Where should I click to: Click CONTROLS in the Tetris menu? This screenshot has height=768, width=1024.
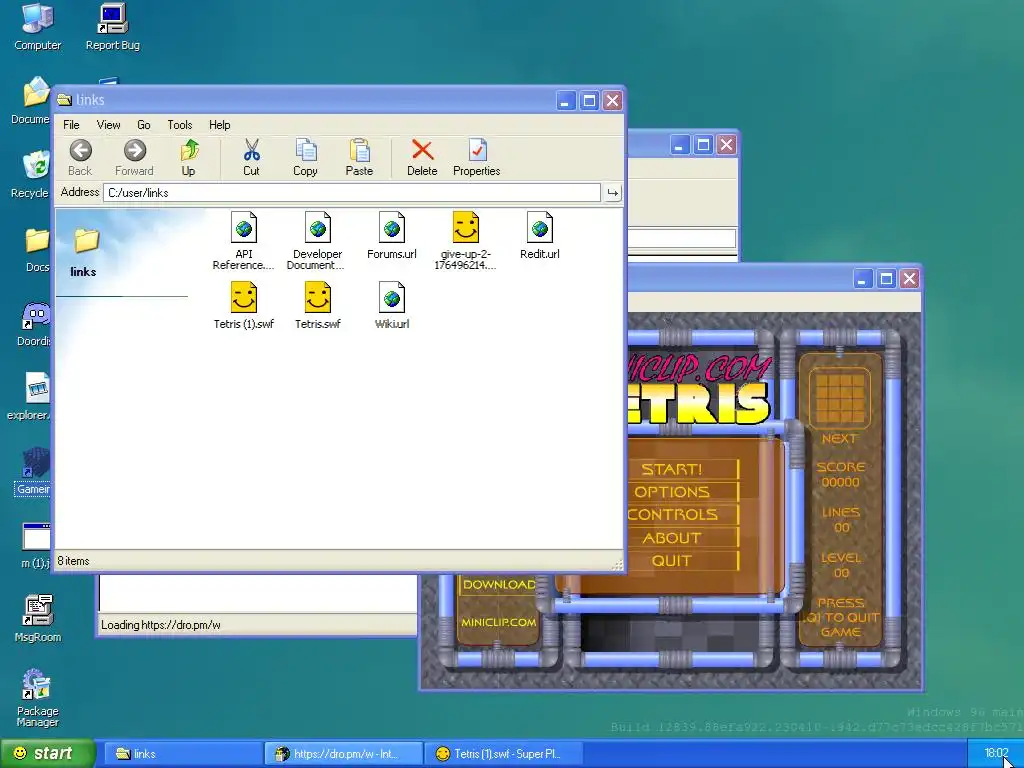673,515
